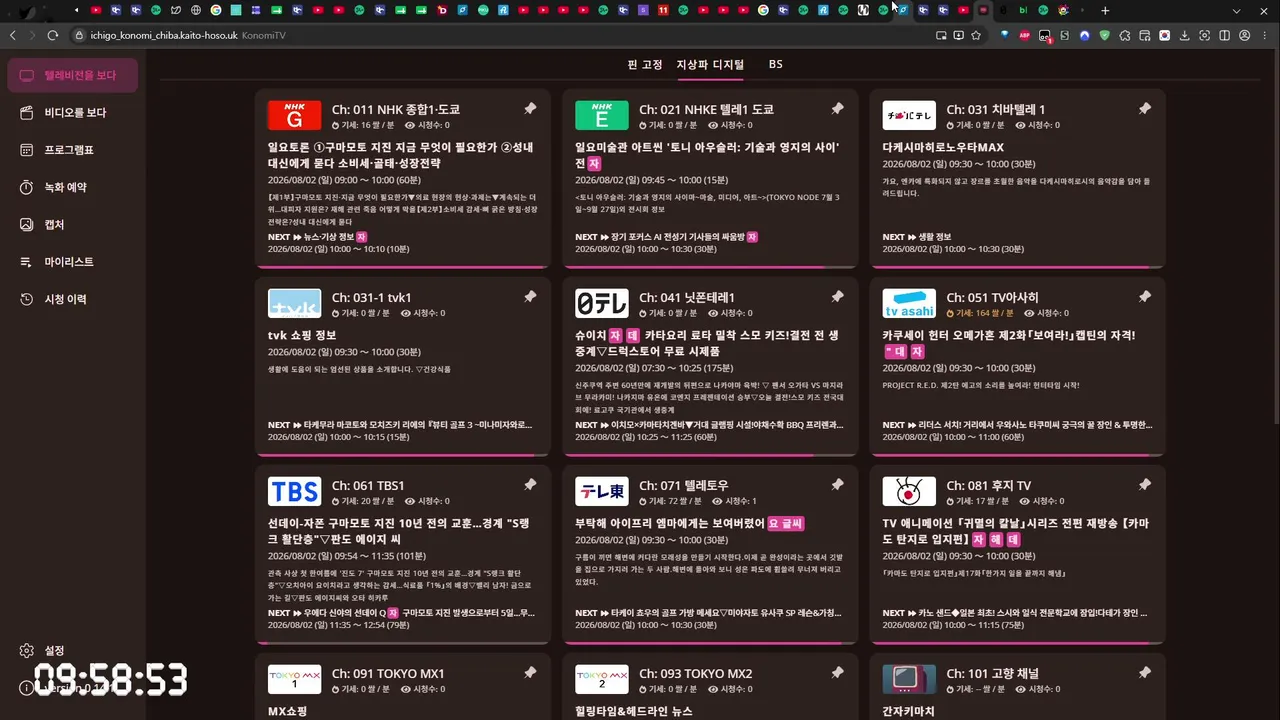Switch to 지상파 디지털 tab
1280x720 pixels.
coord(710,64)
